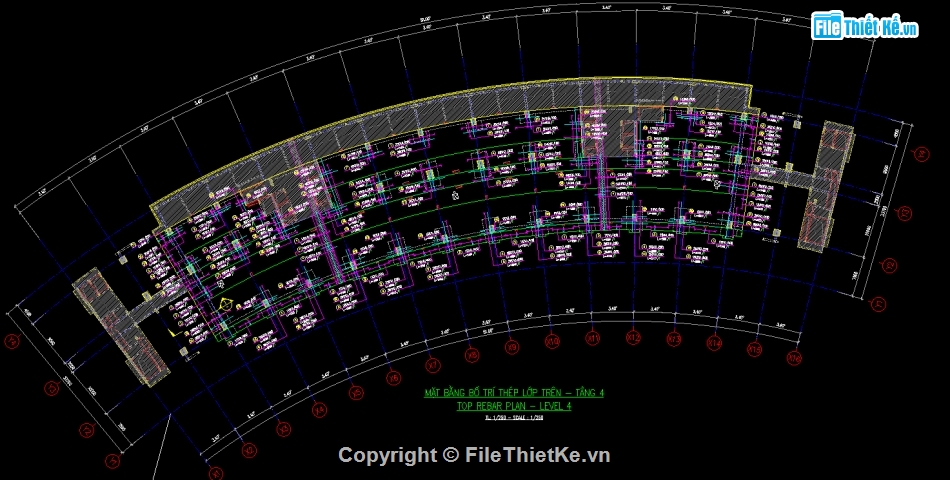
Task: Click Y4 bubble beside the right stair core
Action: pyautogui.click(x=922, y=155)
